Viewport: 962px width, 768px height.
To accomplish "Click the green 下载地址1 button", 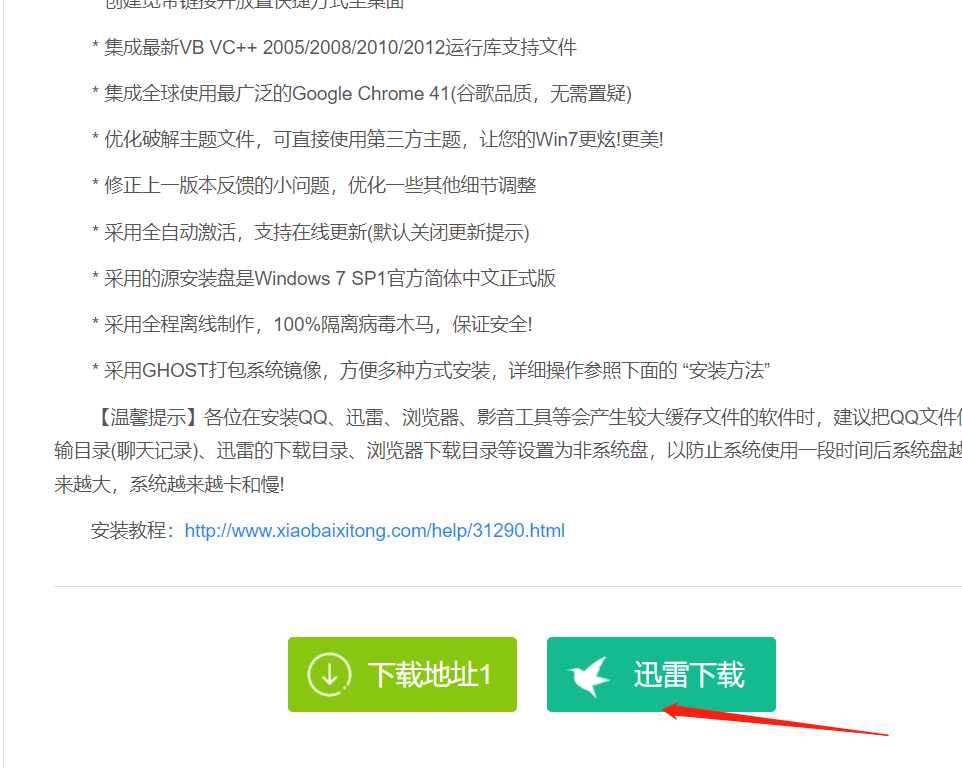I will tap(402, 674).
